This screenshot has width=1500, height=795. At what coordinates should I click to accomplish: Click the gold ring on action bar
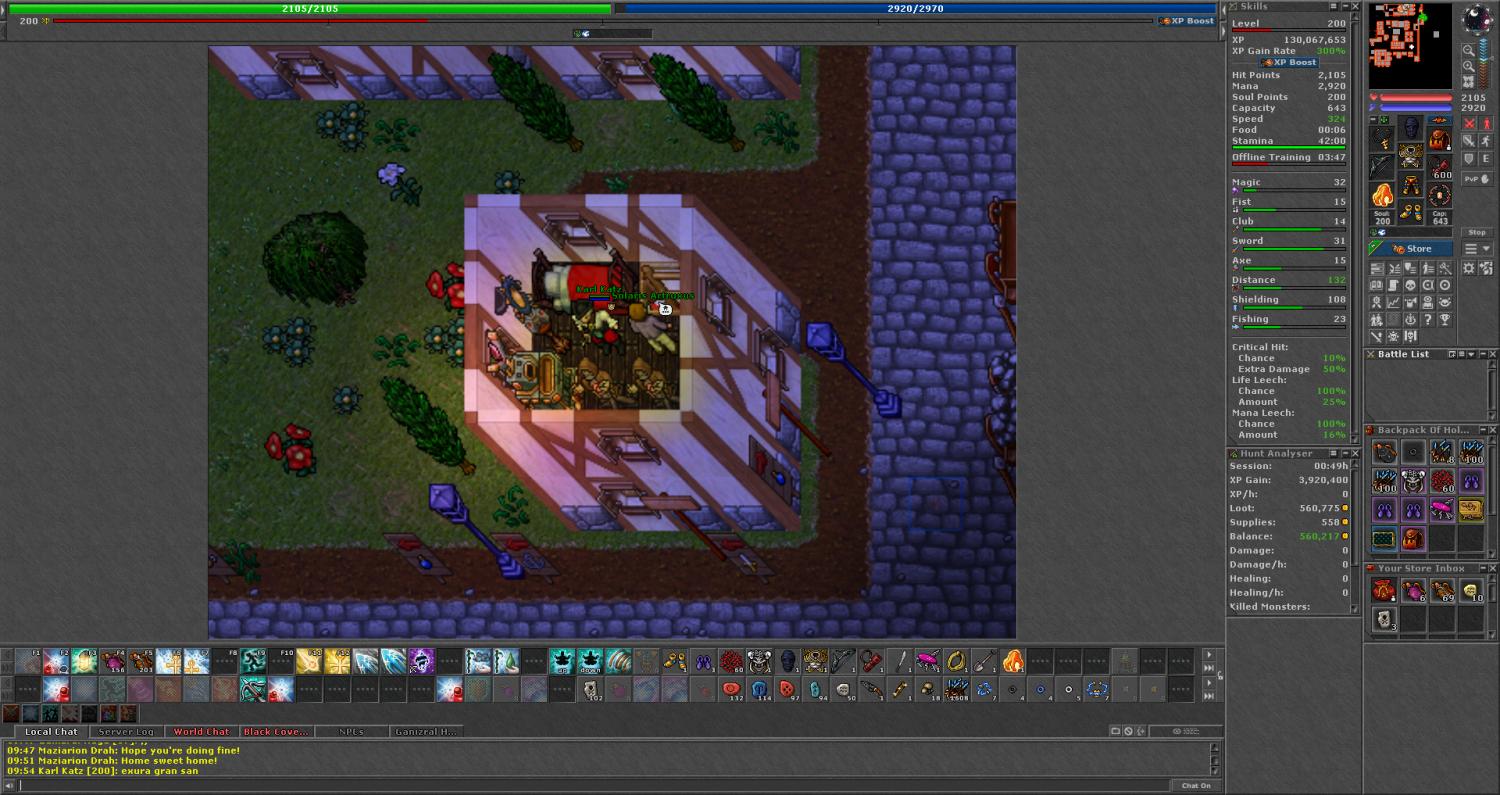955,661
